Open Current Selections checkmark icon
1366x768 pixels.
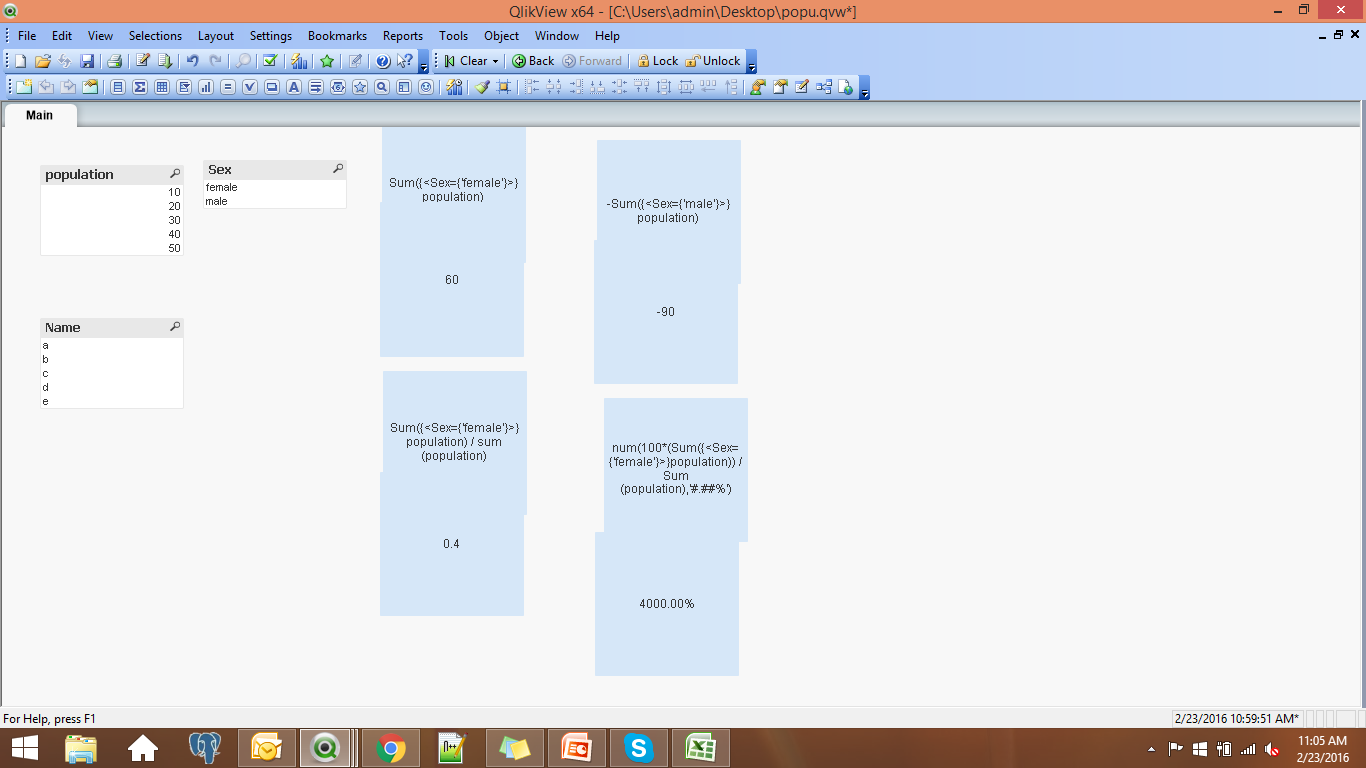pos(270,61)
